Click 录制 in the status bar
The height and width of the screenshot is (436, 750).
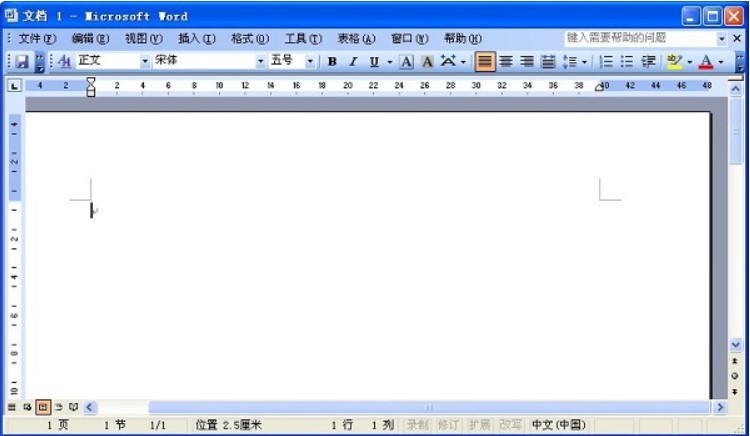click(x=417, y=425)
